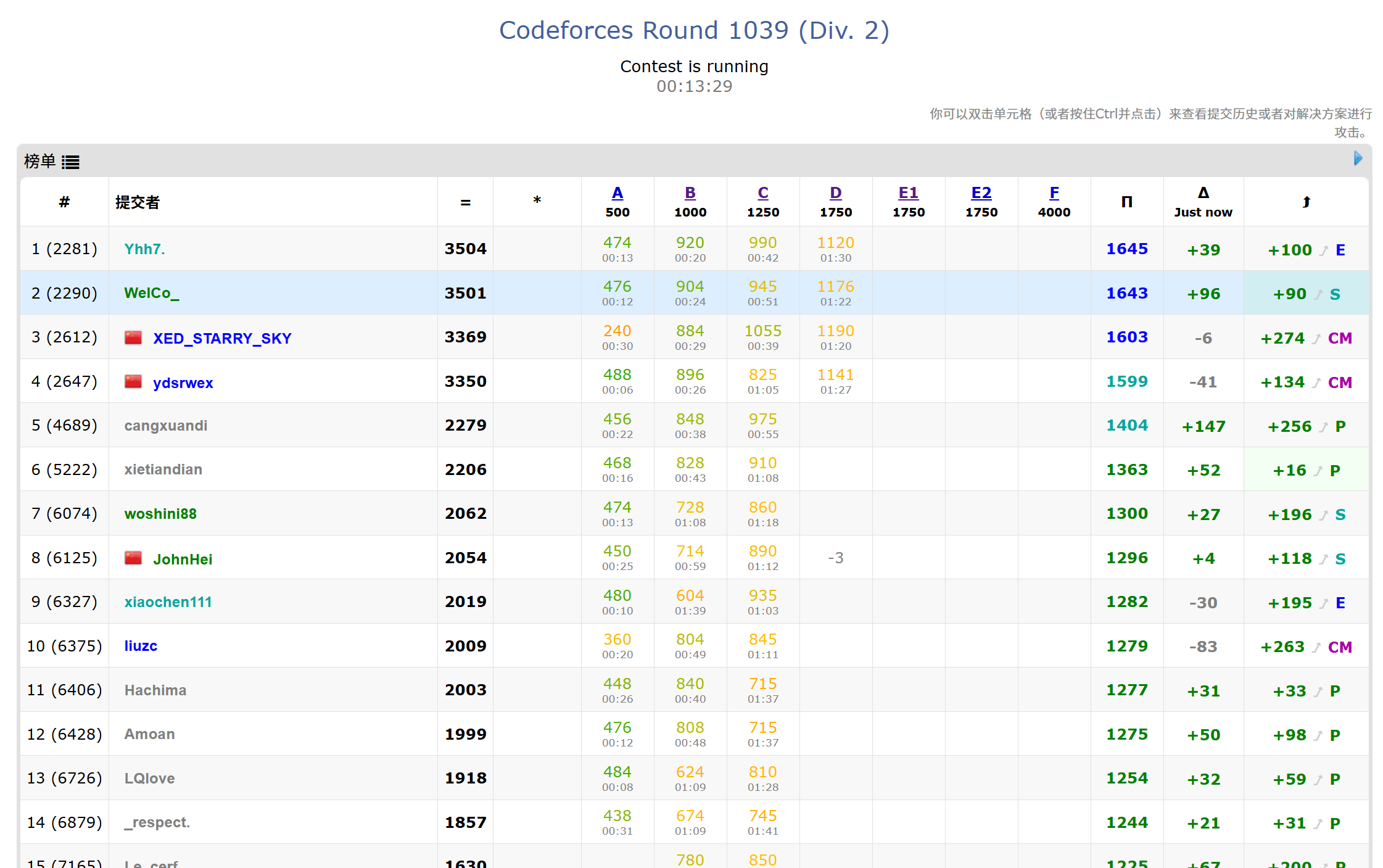Open problem A link in header
1383x868 pixels.
coord(617,193)
